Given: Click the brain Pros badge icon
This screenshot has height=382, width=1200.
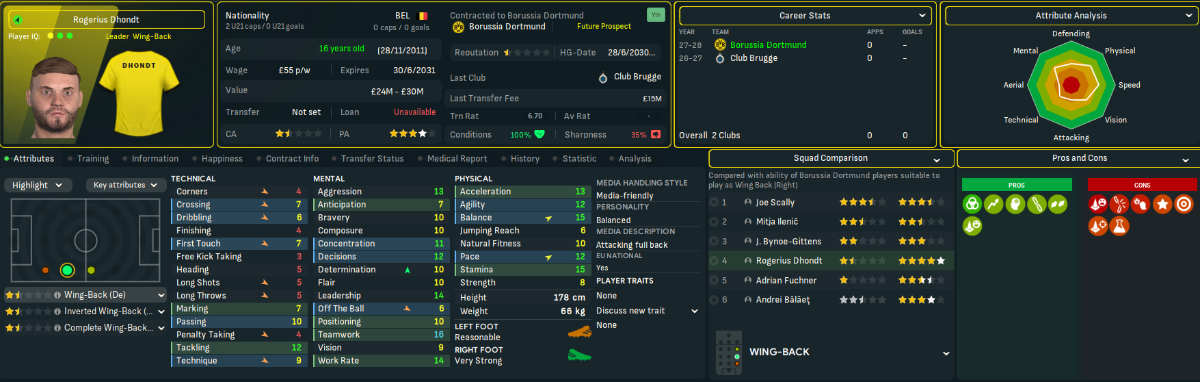Looking at the screenshot, I should pos(1015,203).
